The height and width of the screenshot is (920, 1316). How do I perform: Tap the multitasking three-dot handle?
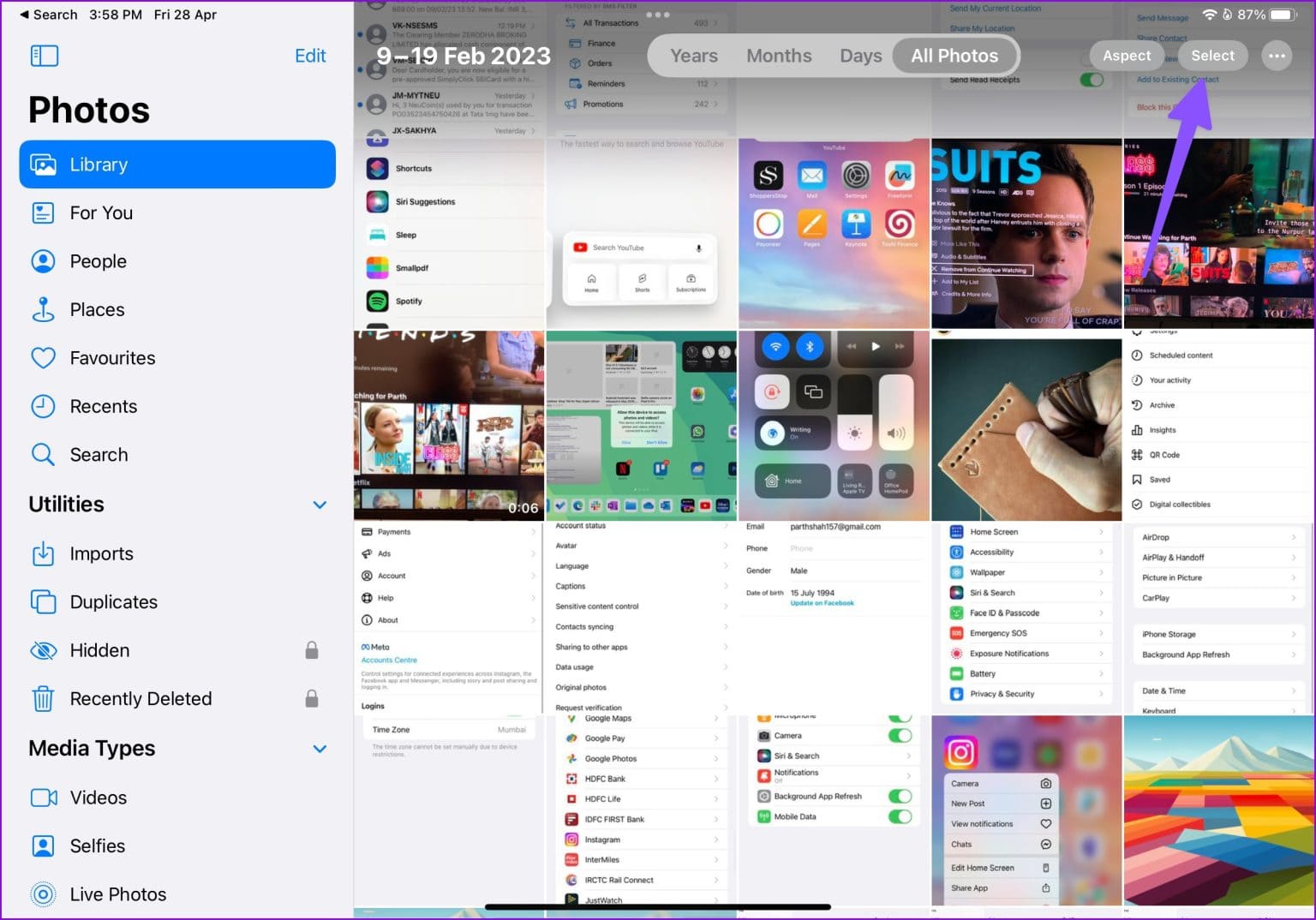(x=658, y=15)
